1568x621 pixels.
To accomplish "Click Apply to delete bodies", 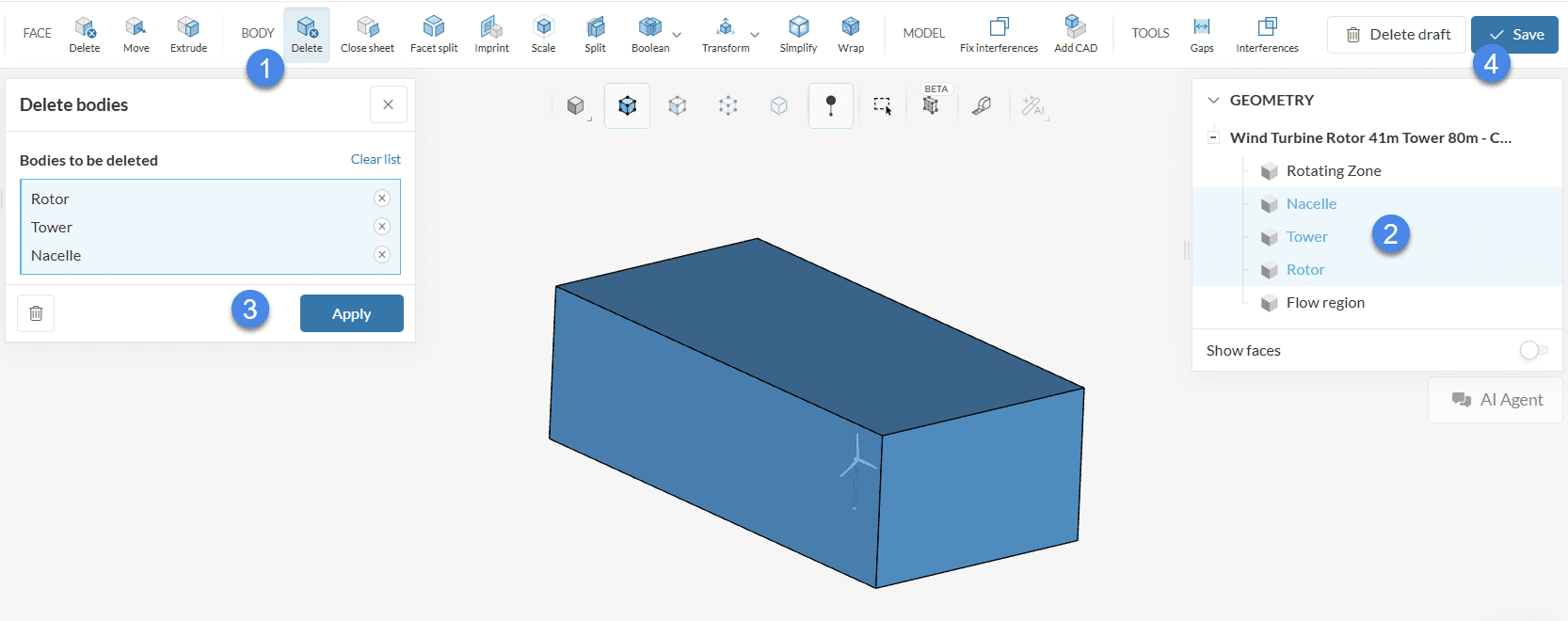I will 351,313.
